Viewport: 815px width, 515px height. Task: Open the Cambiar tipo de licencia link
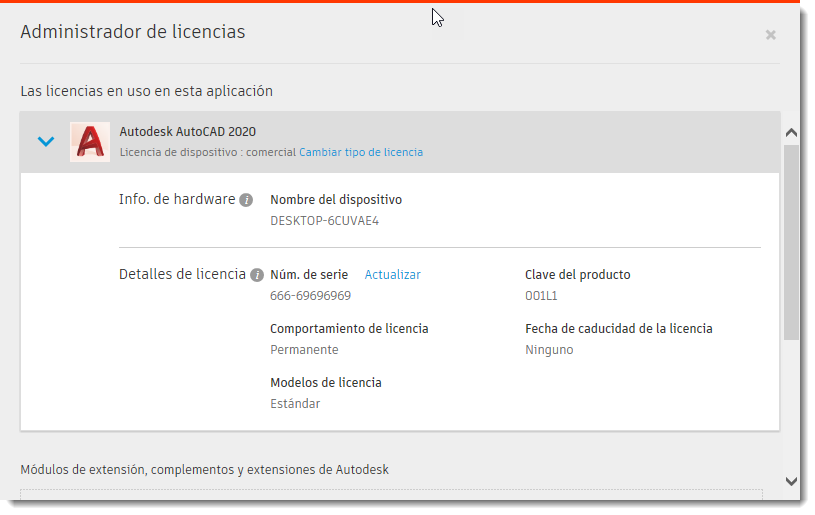[361, 152]
